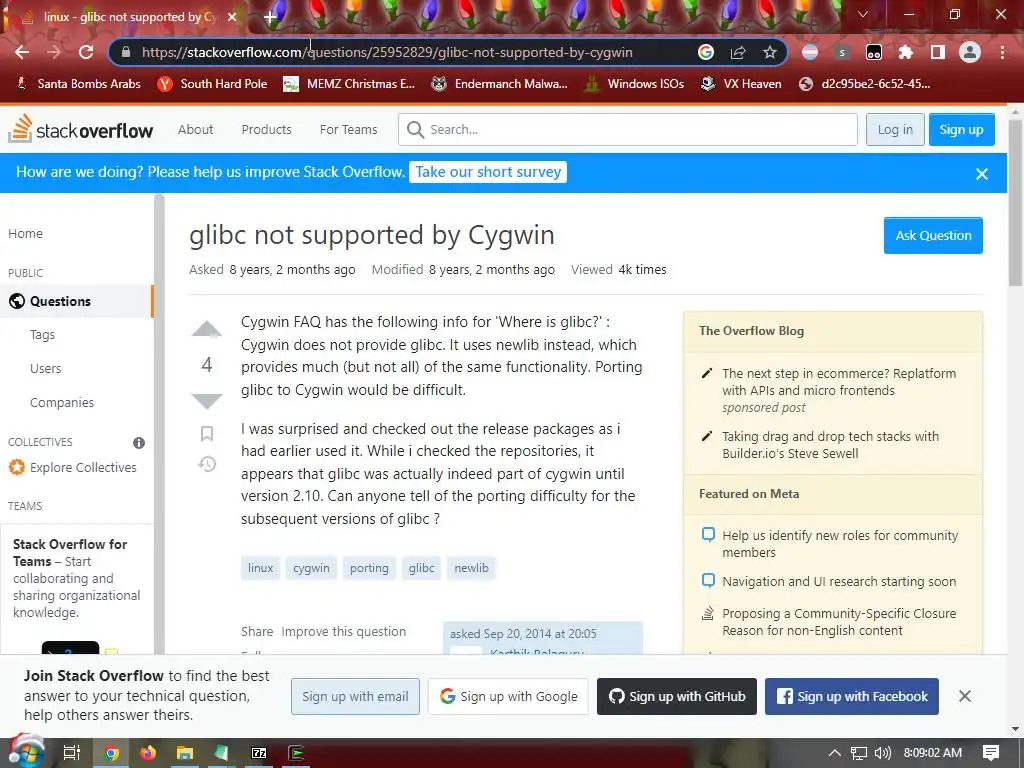Open the d2c95be2 bookmark
This screenshot has height=768, width=1024.
(865, 84)
